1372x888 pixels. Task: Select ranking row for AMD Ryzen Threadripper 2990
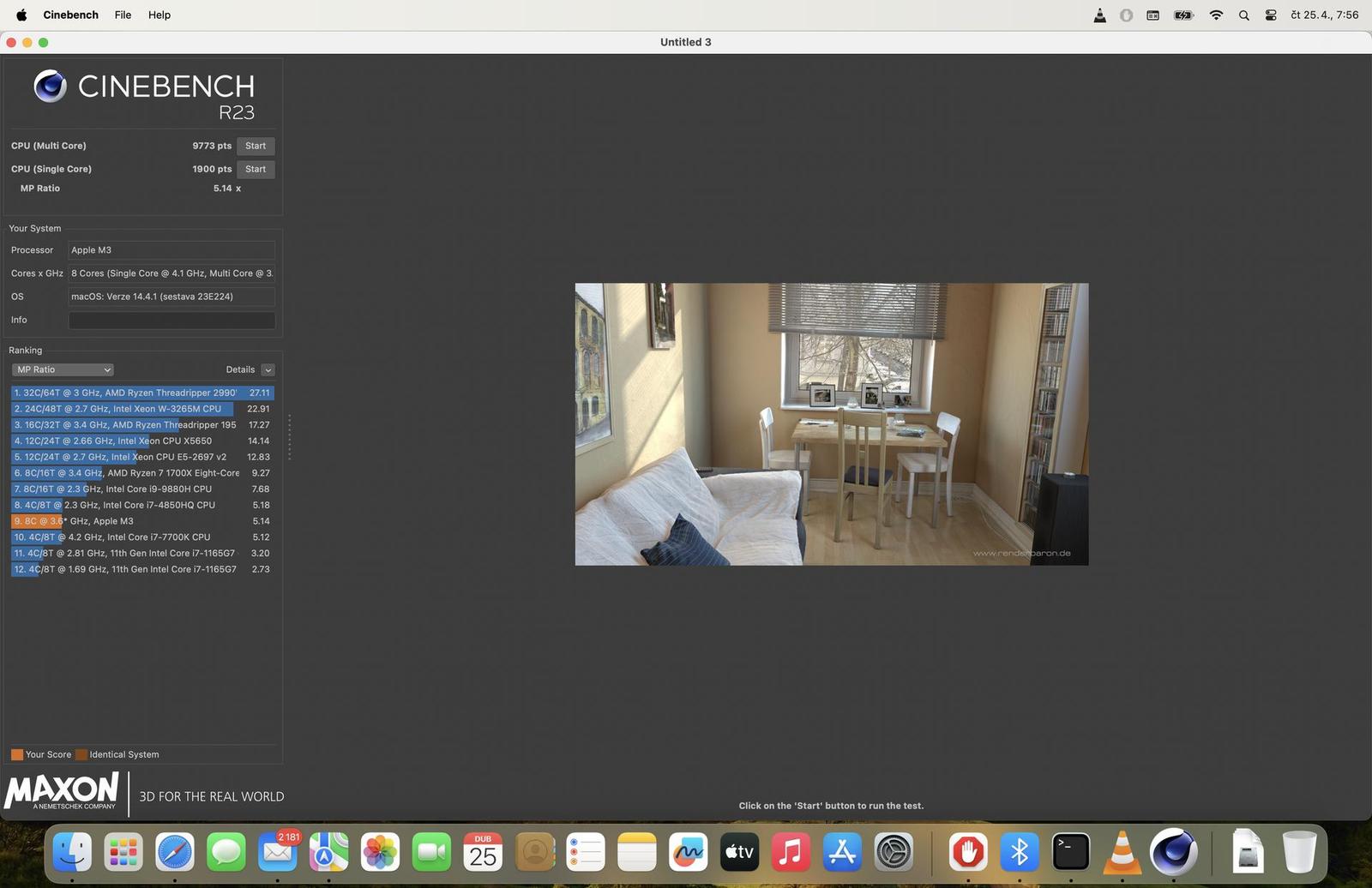[x=142, y=393]
